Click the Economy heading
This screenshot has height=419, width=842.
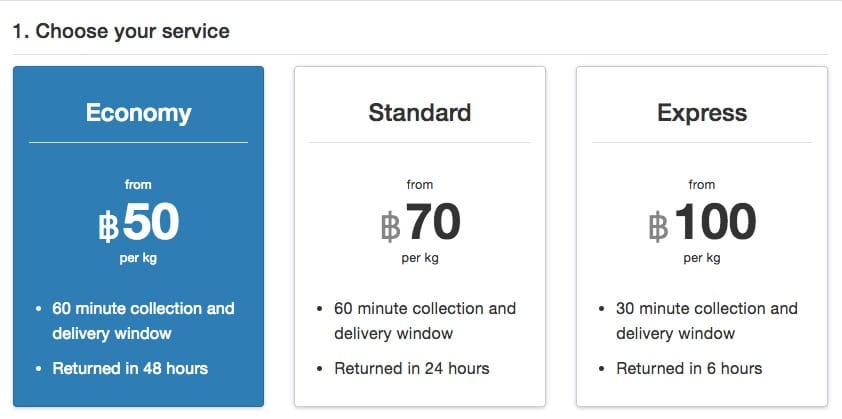point(138,112)
